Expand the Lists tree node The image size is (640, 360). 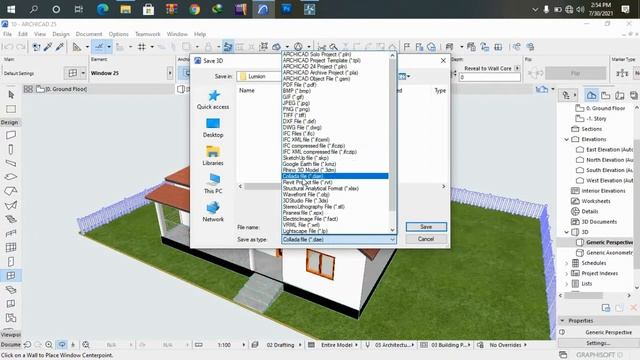[567, 283]
